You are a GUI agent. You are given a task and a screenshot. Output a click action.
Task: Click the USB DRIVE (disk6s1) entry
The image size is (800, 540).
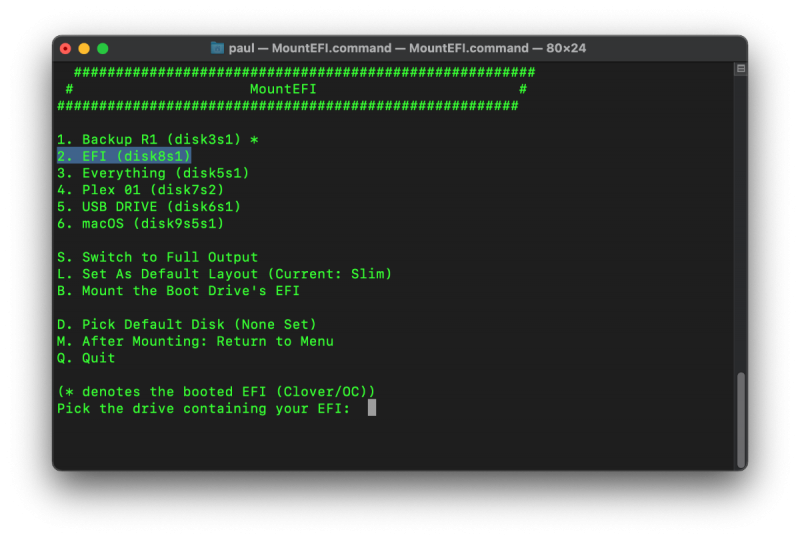148,207
